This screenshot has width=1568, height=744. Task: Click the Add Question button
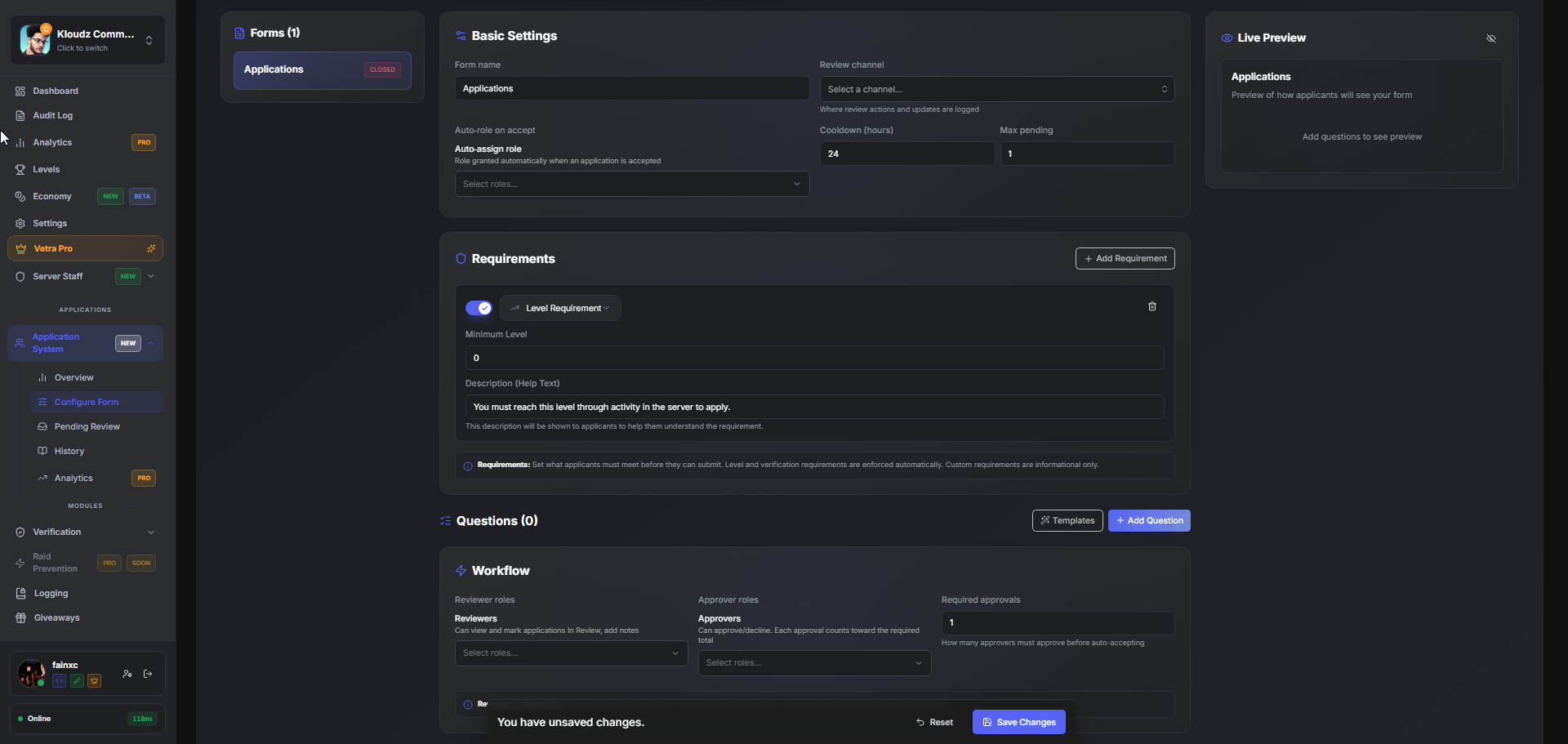(x=1149, y=520)
